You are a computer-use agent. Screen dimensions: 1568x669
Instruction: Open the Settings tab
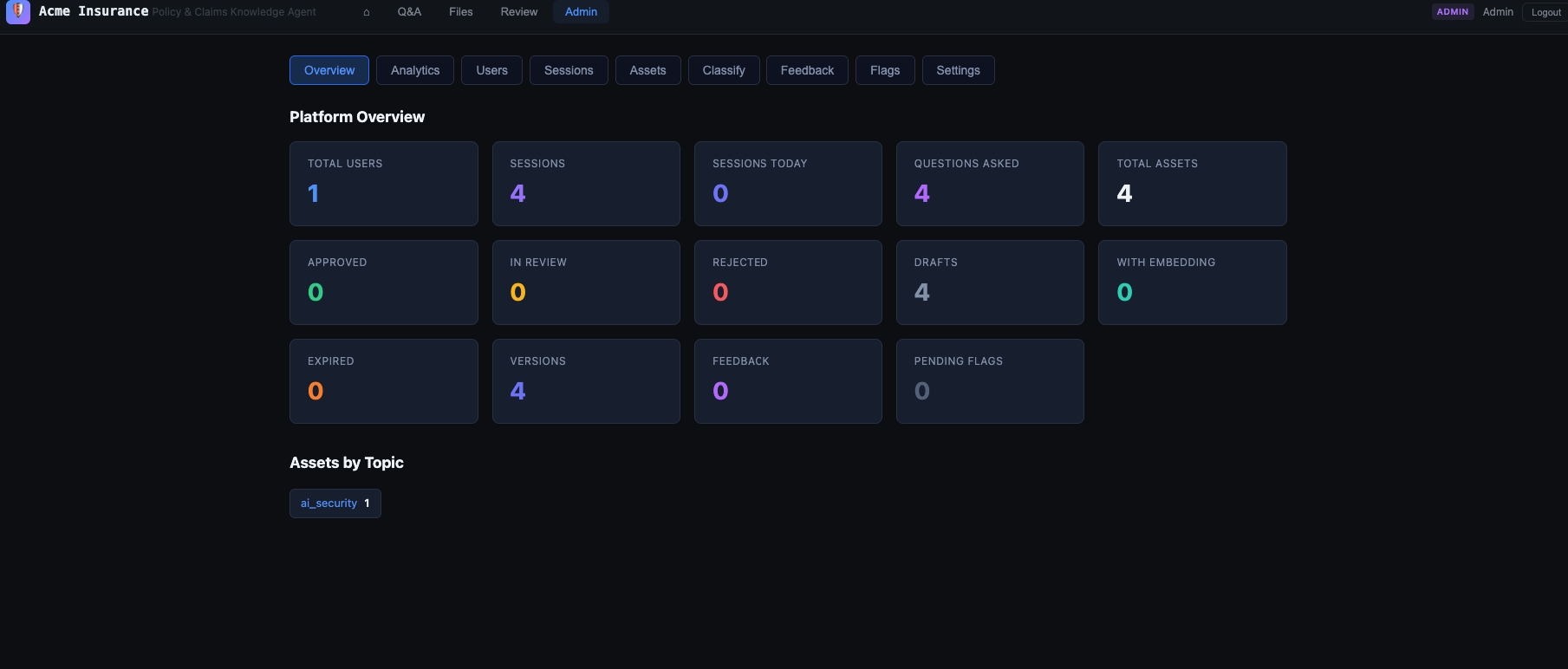(958, 70)
